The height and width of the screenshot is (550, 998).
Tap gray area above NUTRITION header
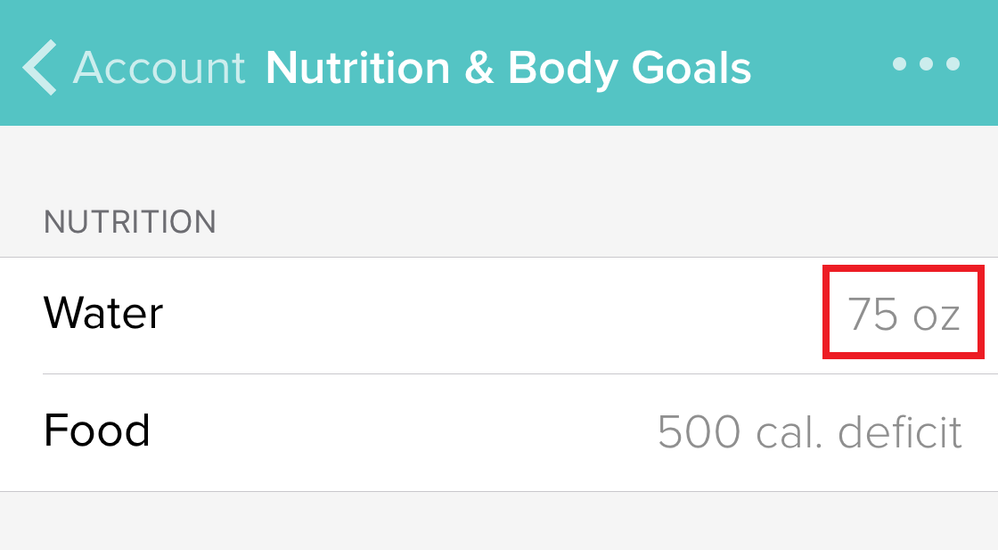[500, 160]
